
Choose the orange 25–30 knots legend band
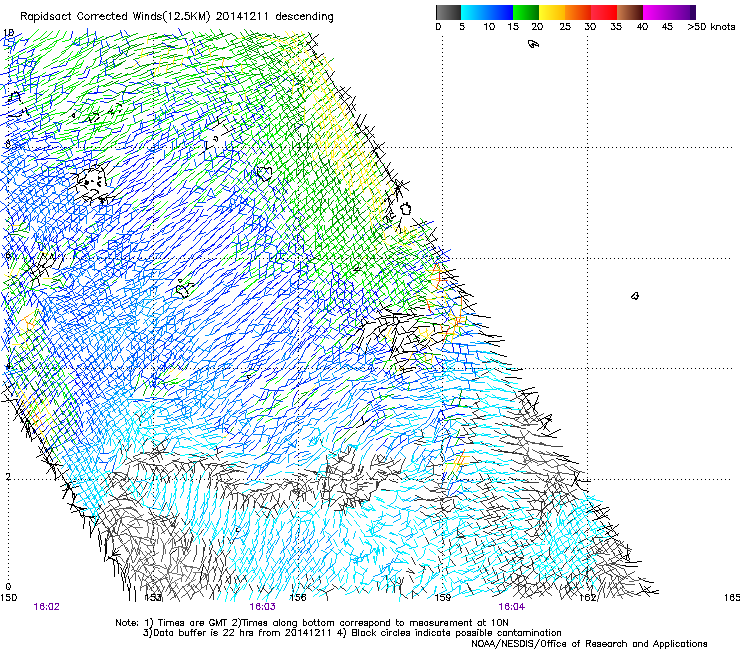578,12
